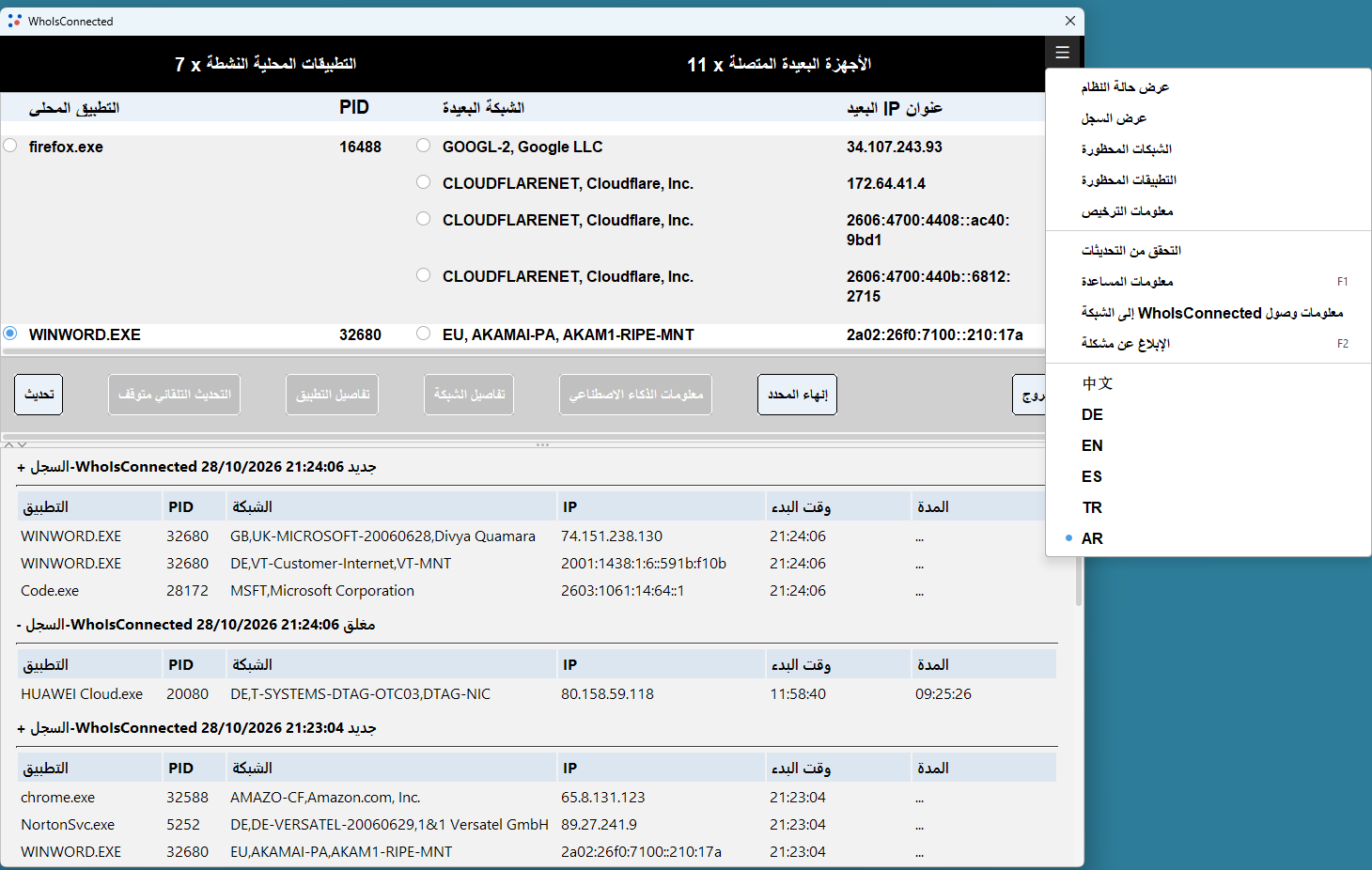Click the panel collapse chevrons above the log
Viewport: 1372px width, 870px height.
click(x=15, y=444)
